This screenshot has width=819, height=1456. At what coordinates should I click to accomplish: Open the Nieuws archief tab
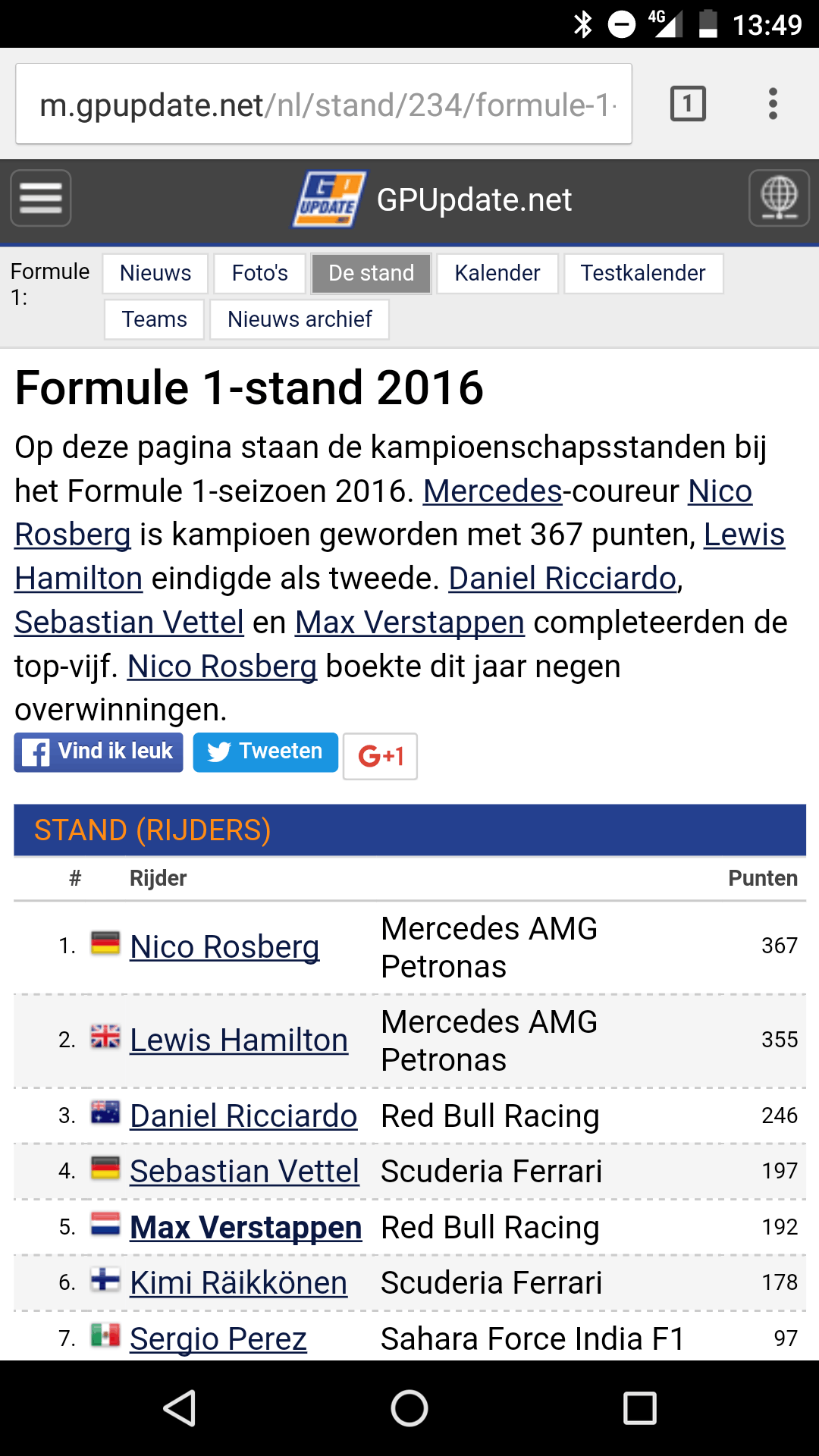300,319
